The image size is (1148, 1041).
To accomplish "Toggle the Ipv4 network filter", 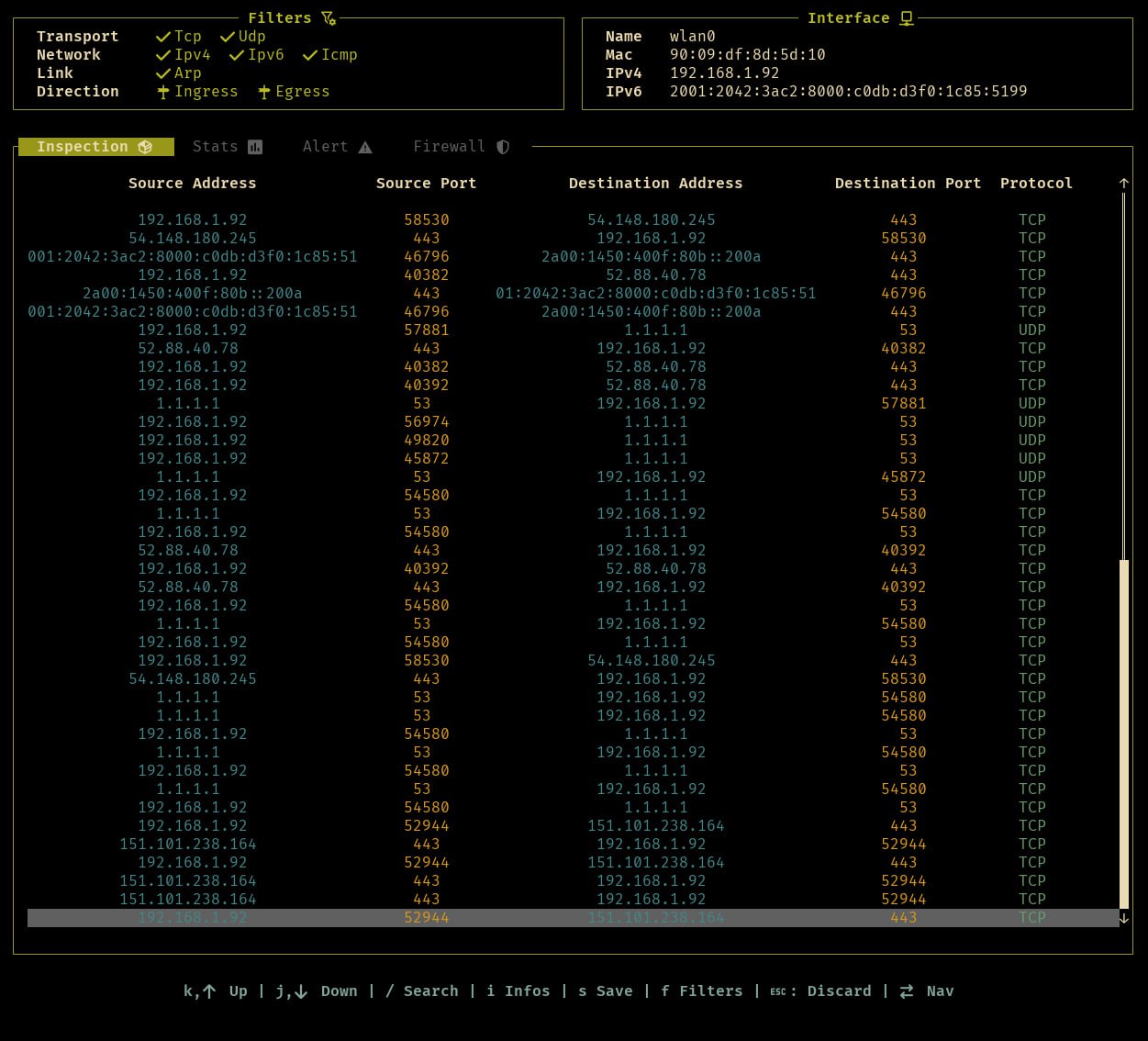I will tap(184, 55).
